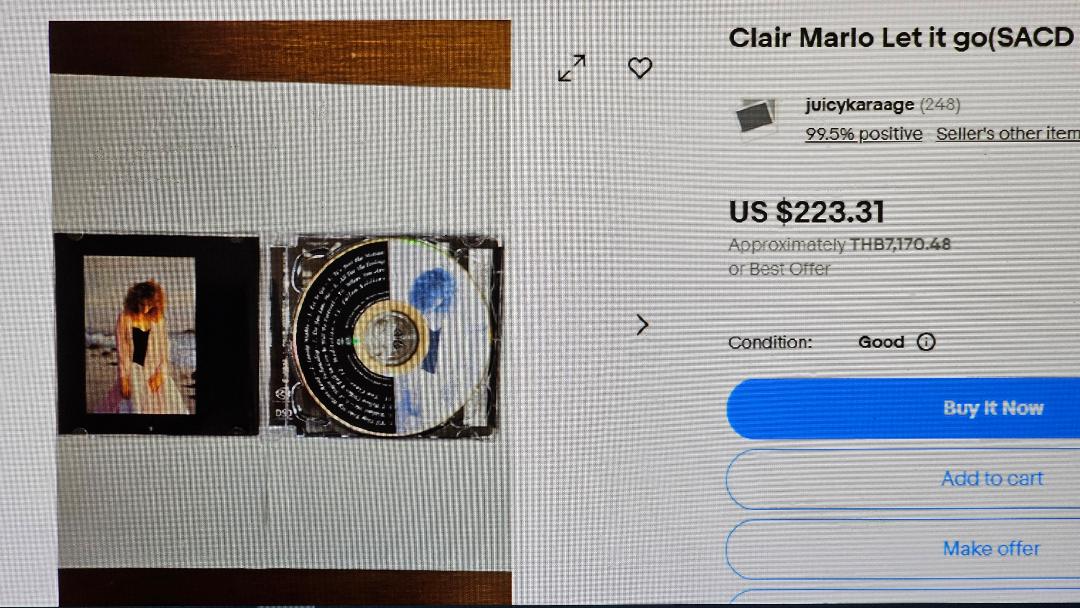Click the partly visible button below Make offer
The image size is (1080, 608).
(903, 598)
